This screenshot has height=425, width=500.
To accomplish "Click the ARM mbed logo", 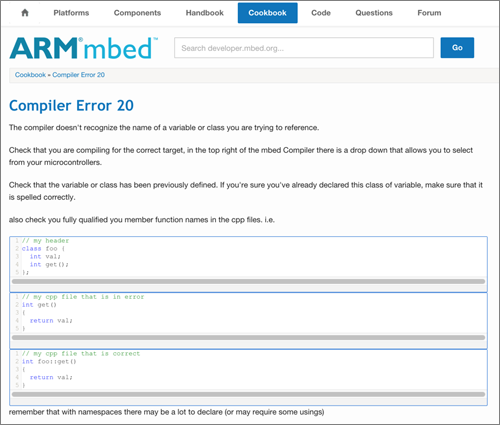I will click(83, 48).
